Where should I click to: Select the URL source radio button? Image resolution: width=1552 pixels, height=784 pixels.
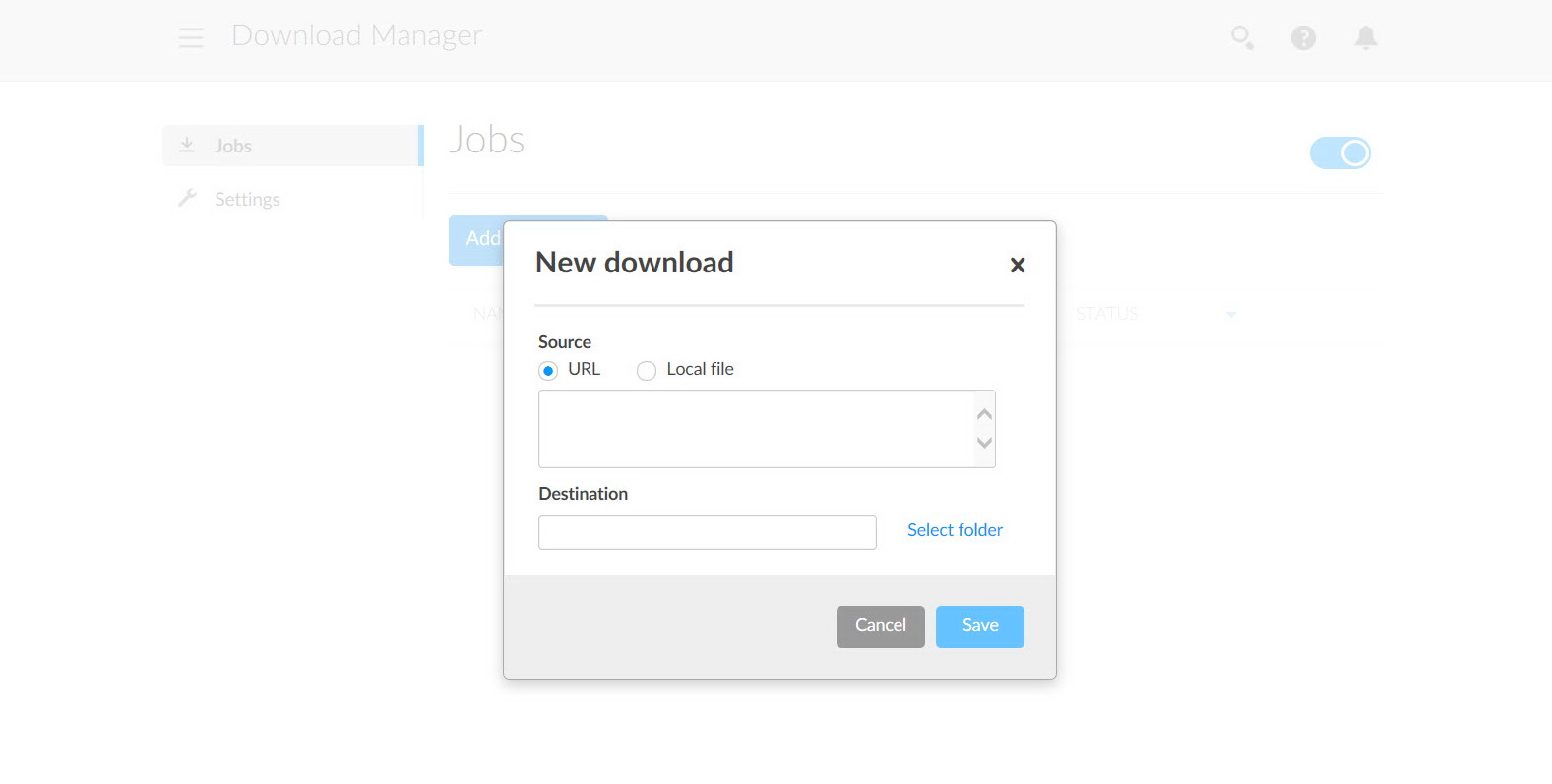point(548,370)
